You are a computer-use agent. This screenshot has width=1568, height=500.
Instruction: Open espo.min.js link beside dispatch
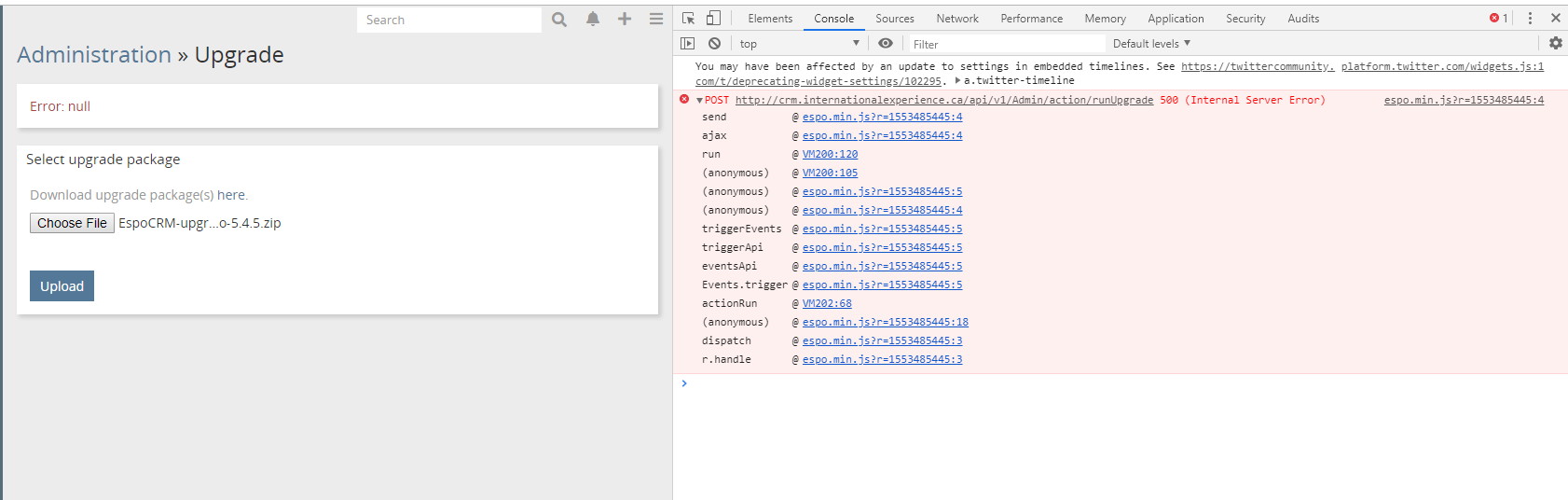882,340
